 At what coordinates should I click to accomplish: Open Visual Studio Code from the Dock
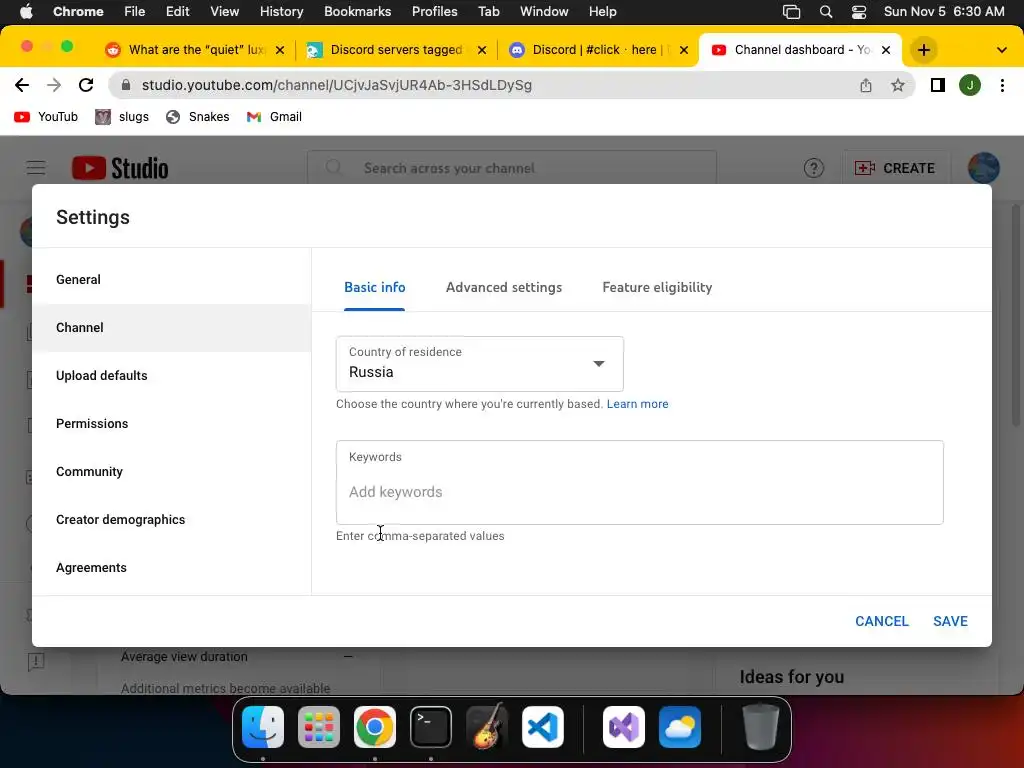[x=543, y=727]
